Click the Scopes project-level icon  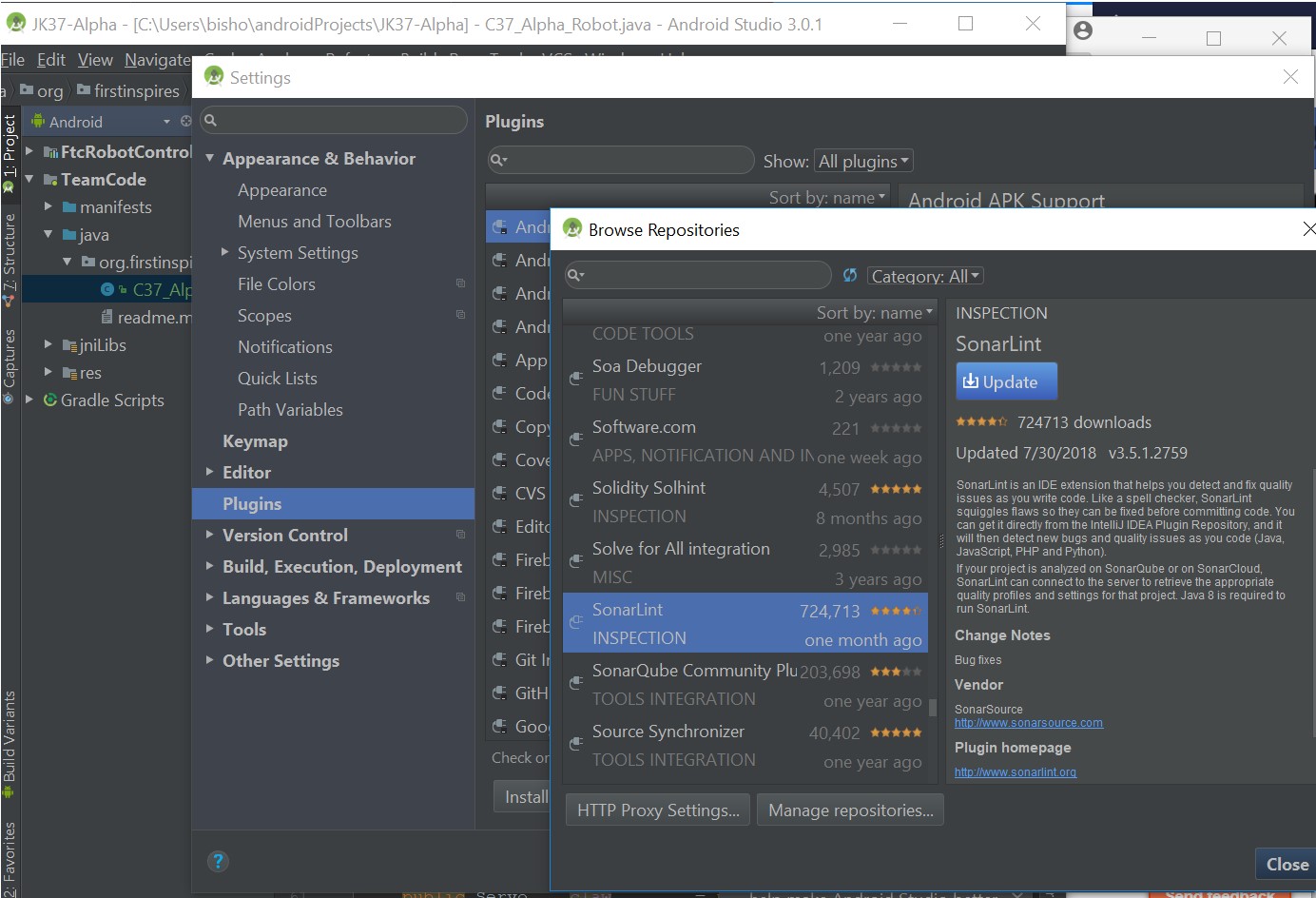(461, 315)
